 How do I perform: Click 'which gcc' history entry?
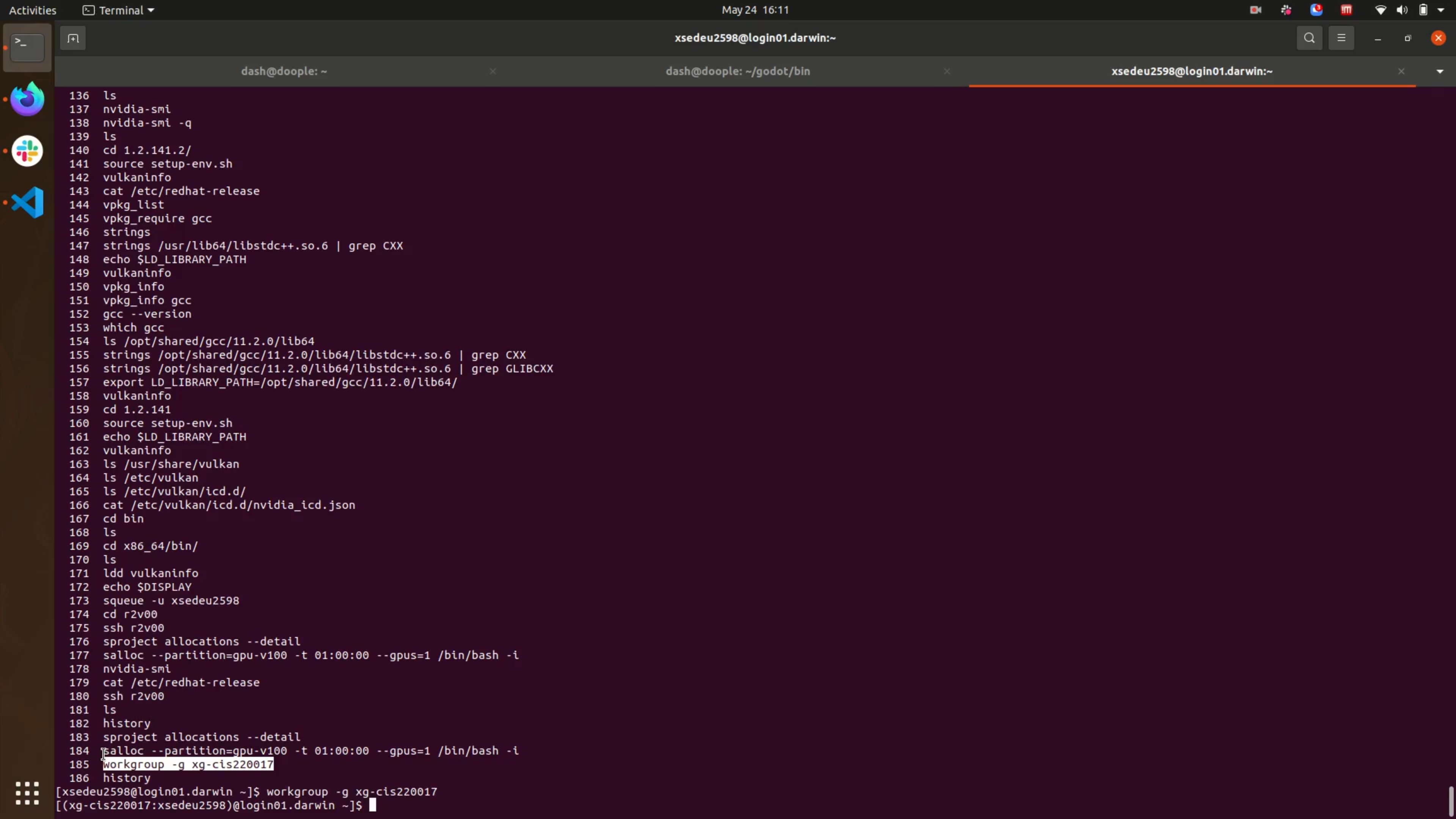133,328
